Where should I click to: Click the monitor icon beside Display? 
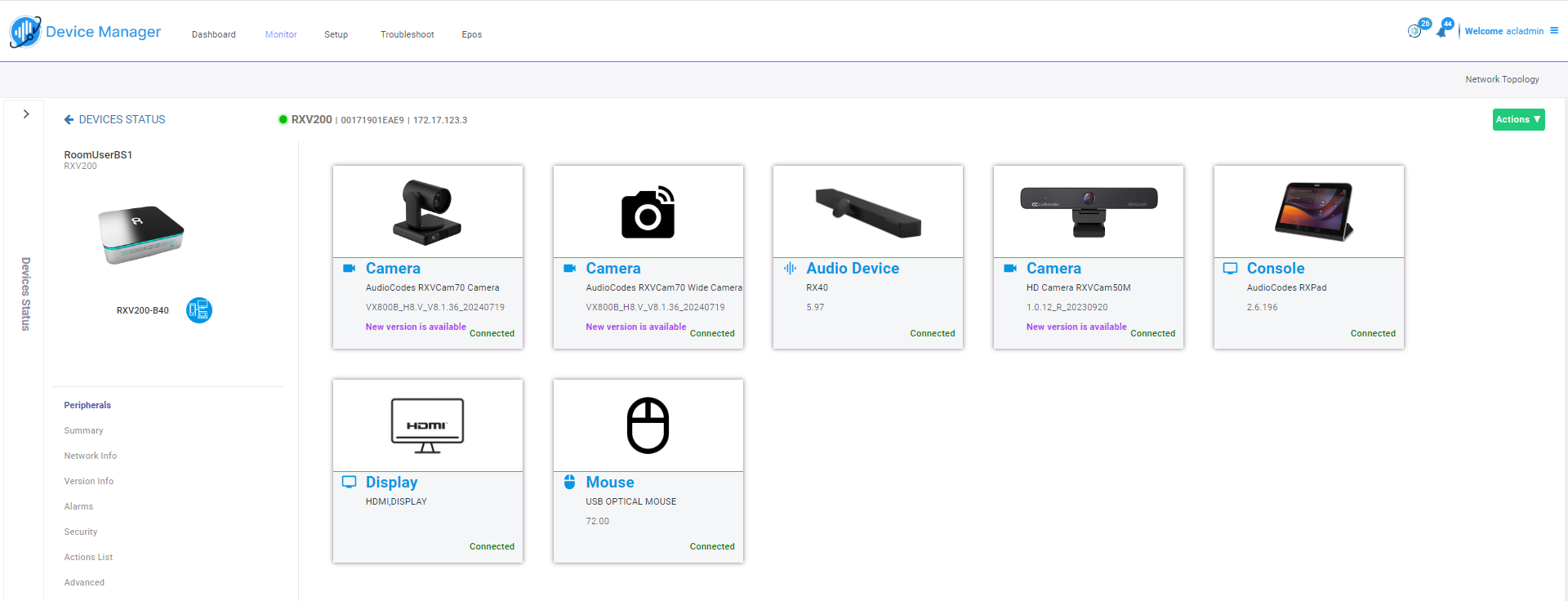click(x=350, y=482)
